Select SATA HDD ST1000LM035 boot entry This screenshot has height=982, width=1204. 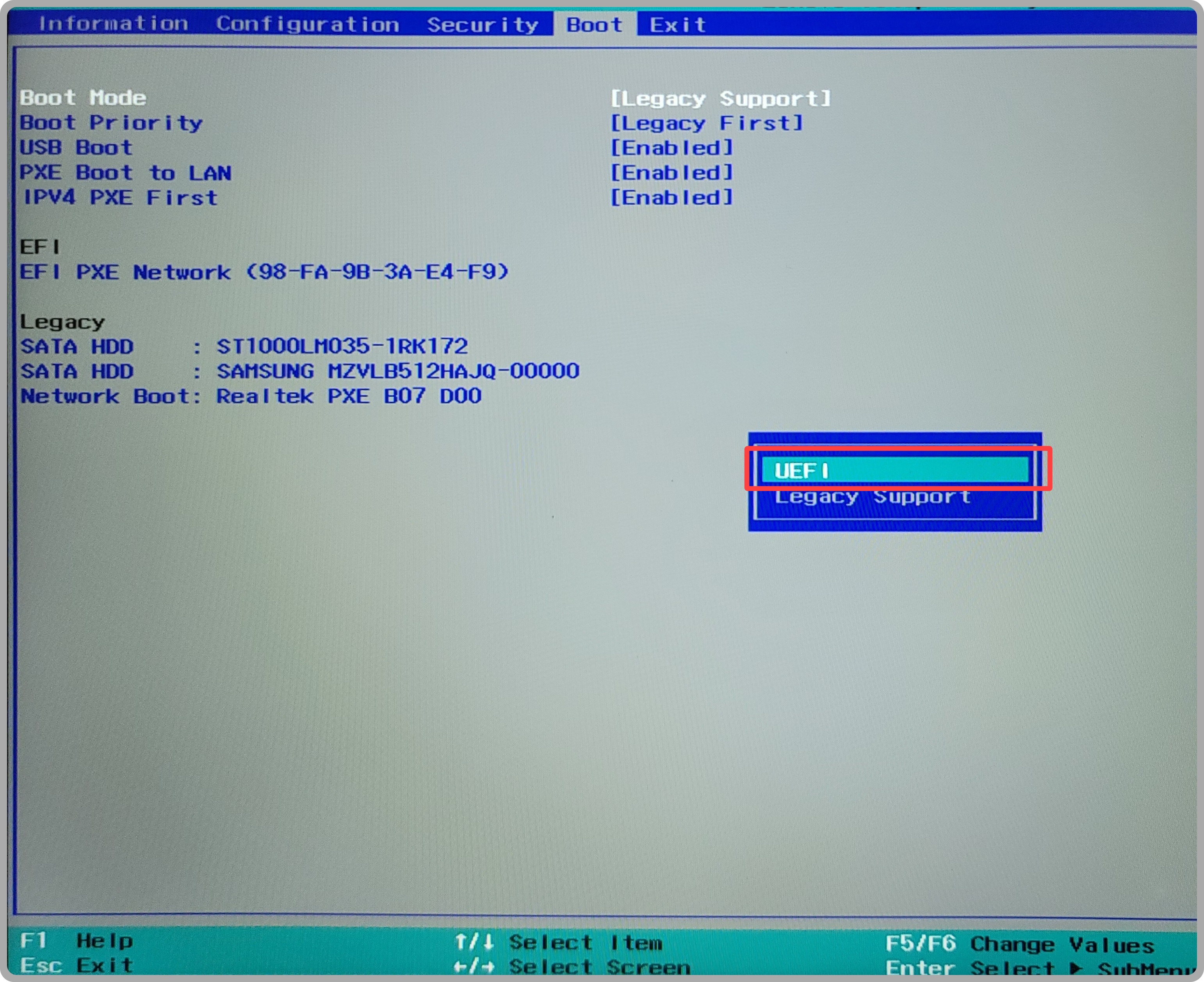pyautogui.click(x=244, y=346)
